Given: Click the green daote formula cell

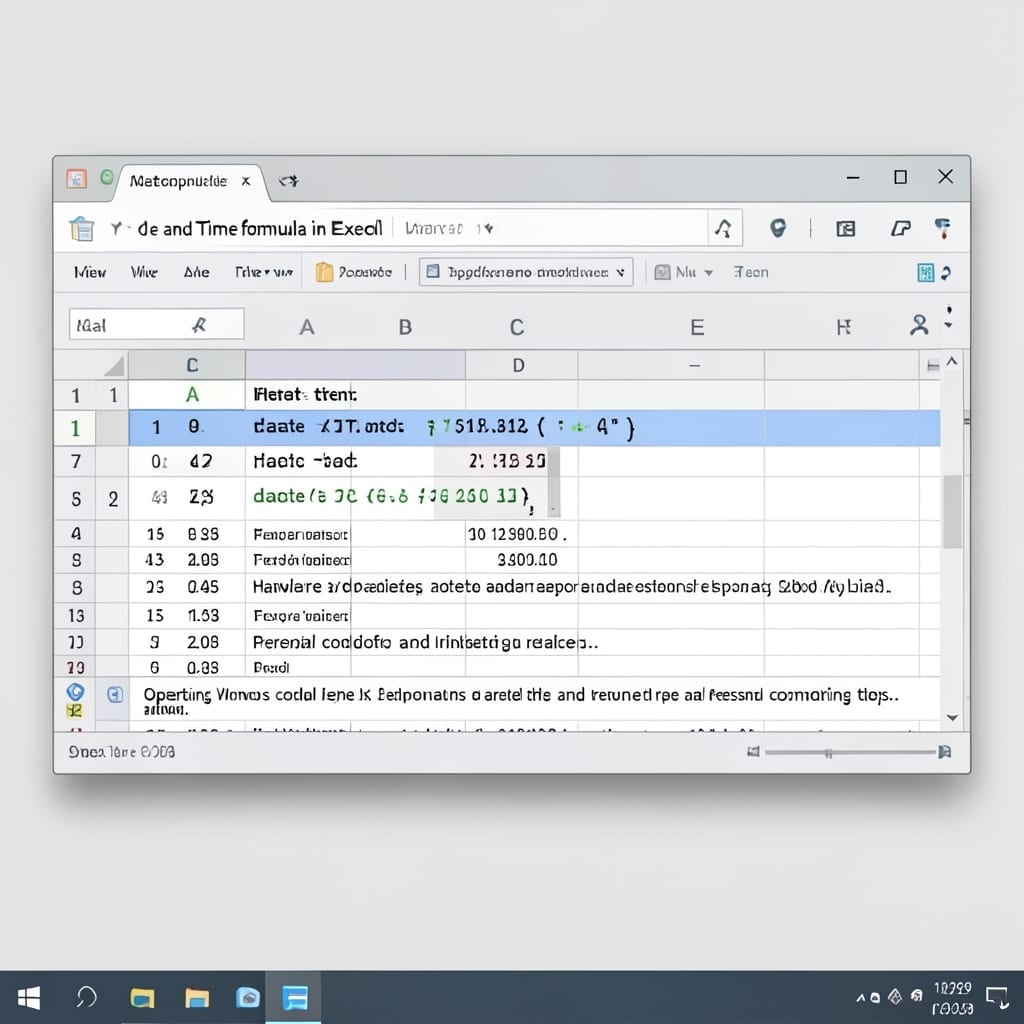Looking at the screenshot, I should click(391, 497).
